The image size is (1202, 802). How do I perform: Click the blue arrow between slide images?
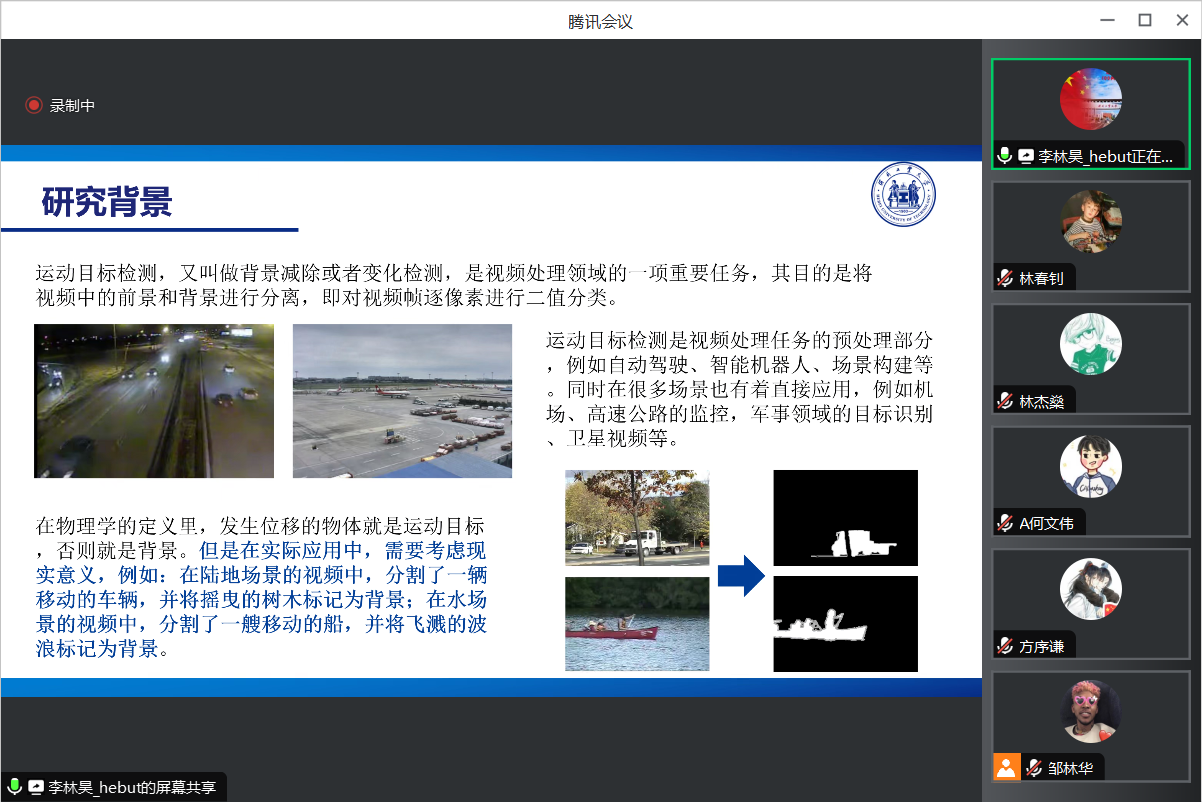(740, 576)
